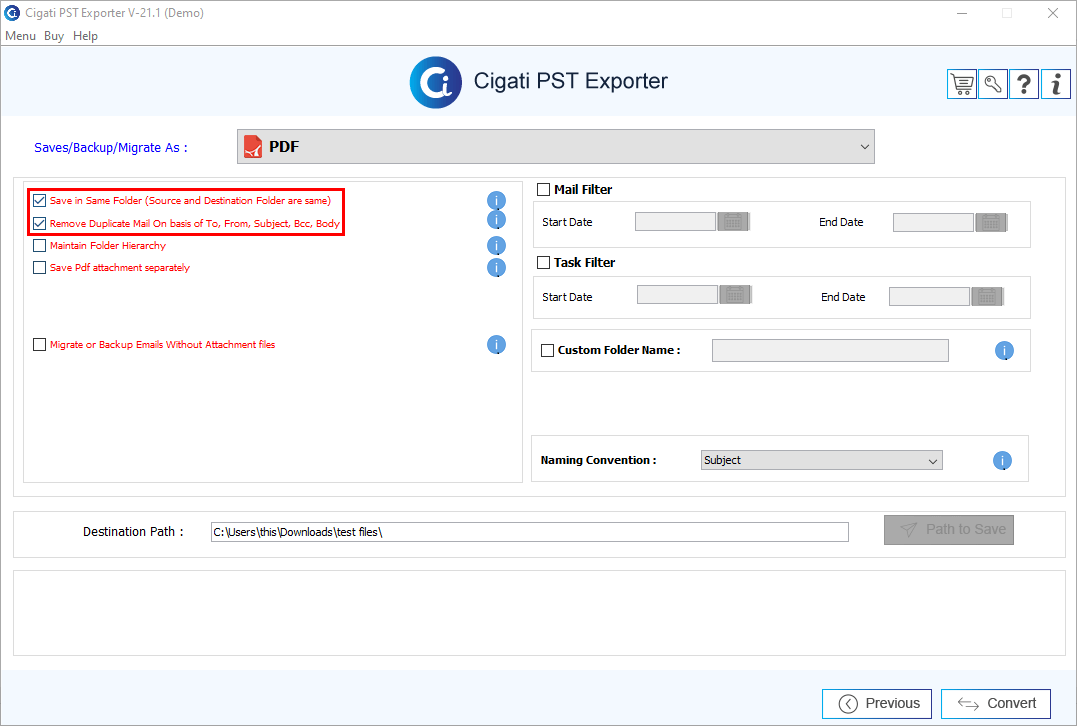Click the Mail Filter End Date field
Image resolution: width=1077 pixels, height=726 pixels.
point(933,223)
